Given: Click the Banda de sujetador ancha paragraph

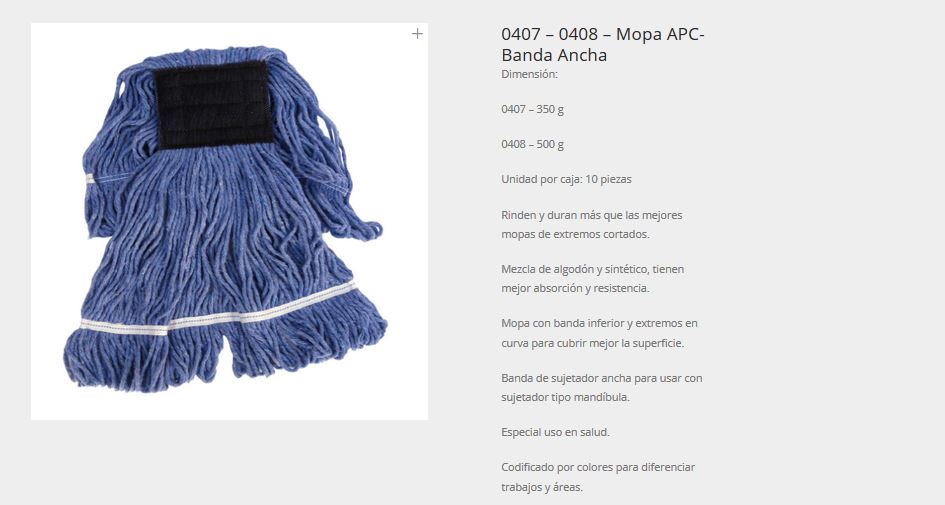Looking at the screenshot, I should [x=601, y=387].
